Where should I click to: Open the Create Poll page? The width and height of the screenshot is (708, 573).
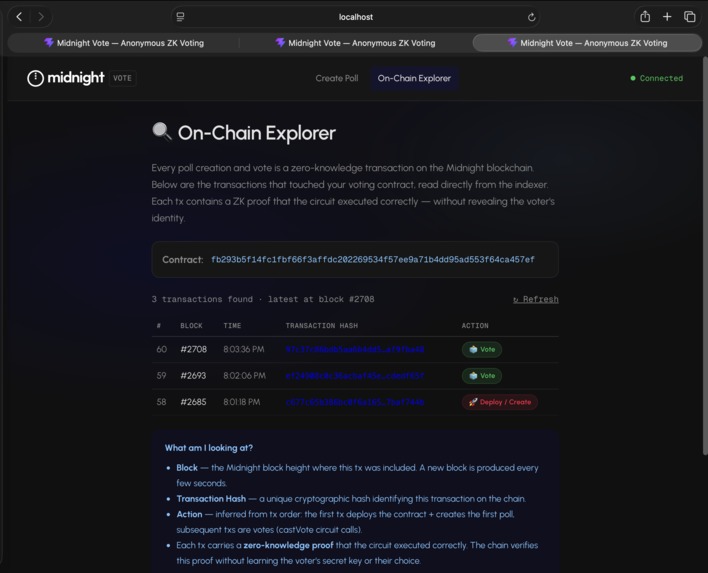pos(337,78)
